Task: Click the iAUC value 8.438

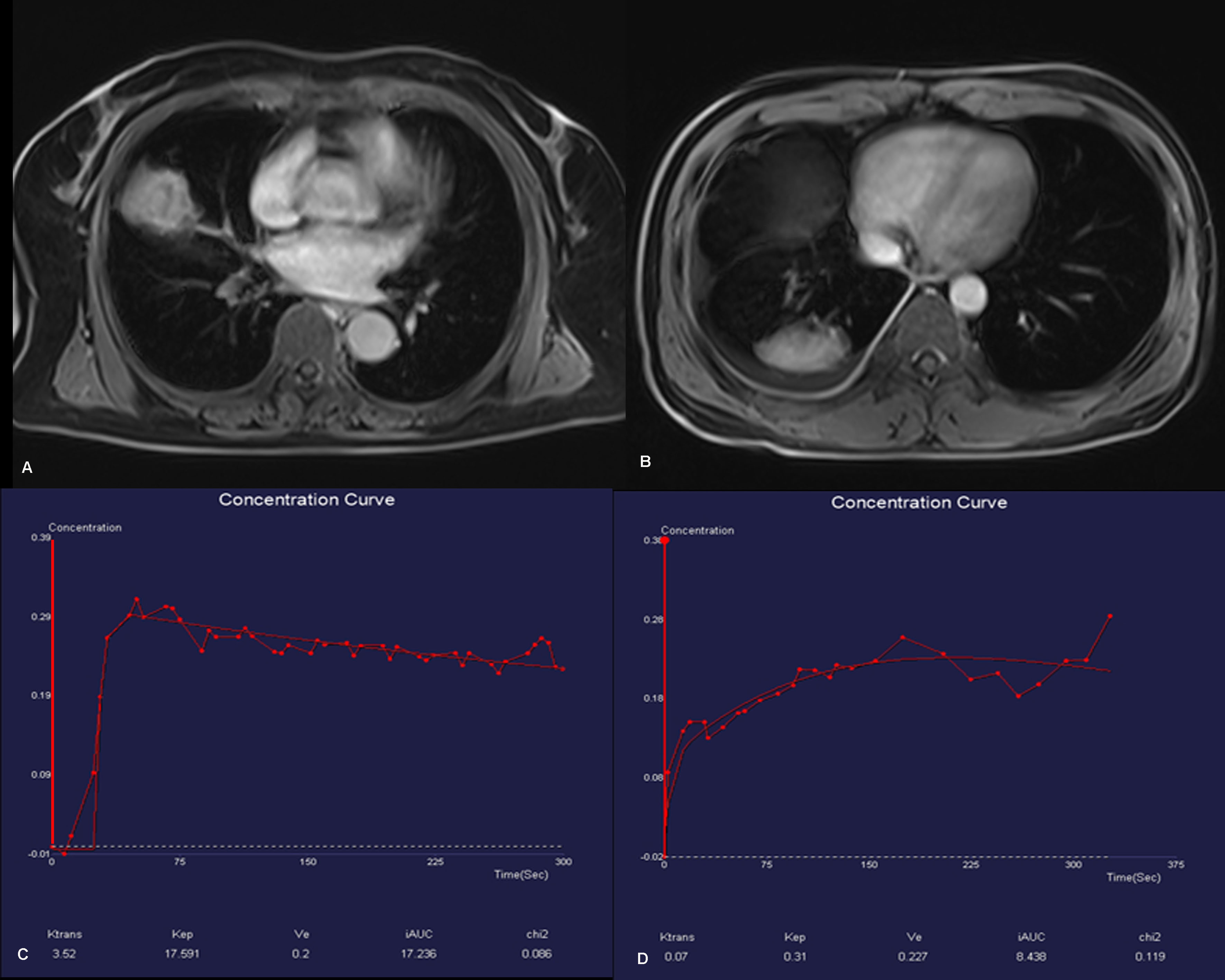Action: 1031,957
